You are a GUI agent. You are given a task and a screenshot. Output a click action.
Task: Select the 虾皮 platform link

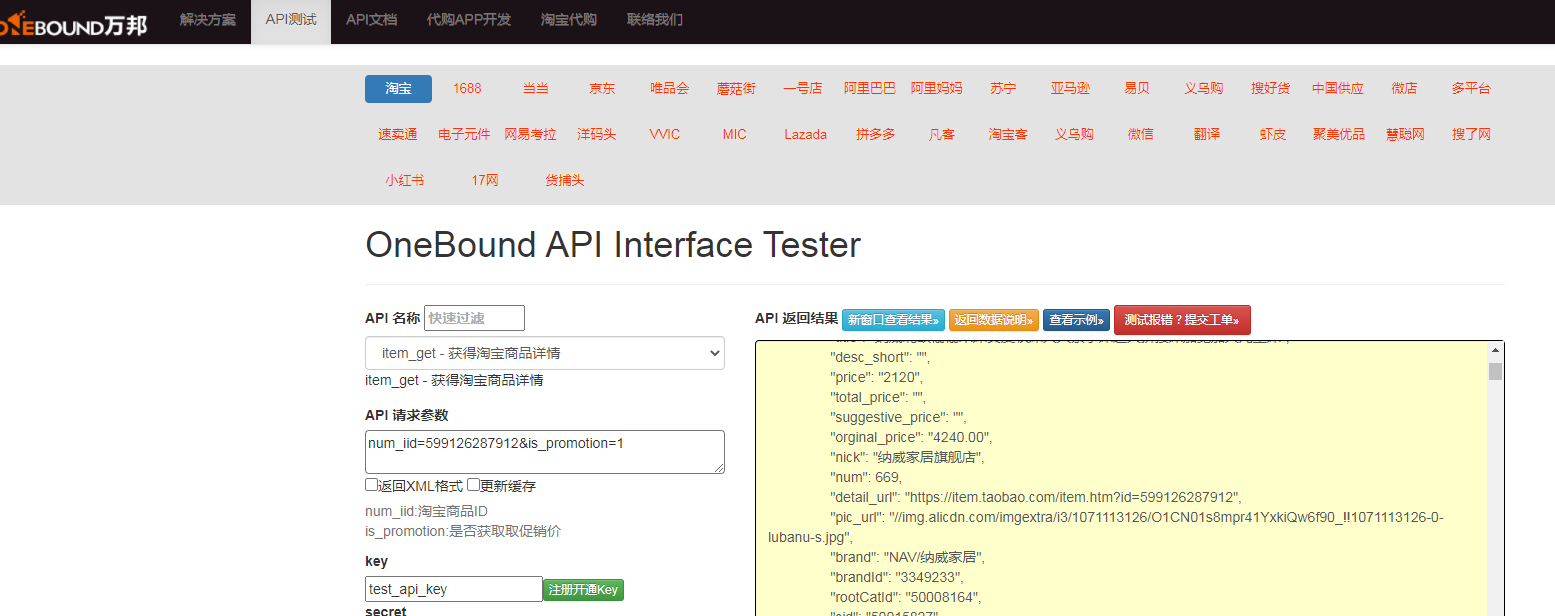(x=1273, y=134)
